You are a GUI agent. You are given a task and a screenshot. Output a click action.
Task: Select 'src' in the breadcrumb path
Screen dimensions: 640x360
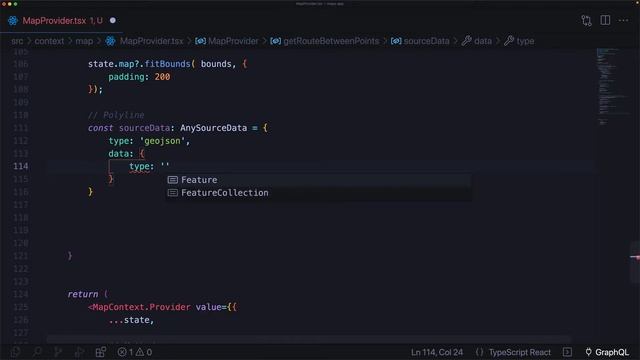click(17, 41)
